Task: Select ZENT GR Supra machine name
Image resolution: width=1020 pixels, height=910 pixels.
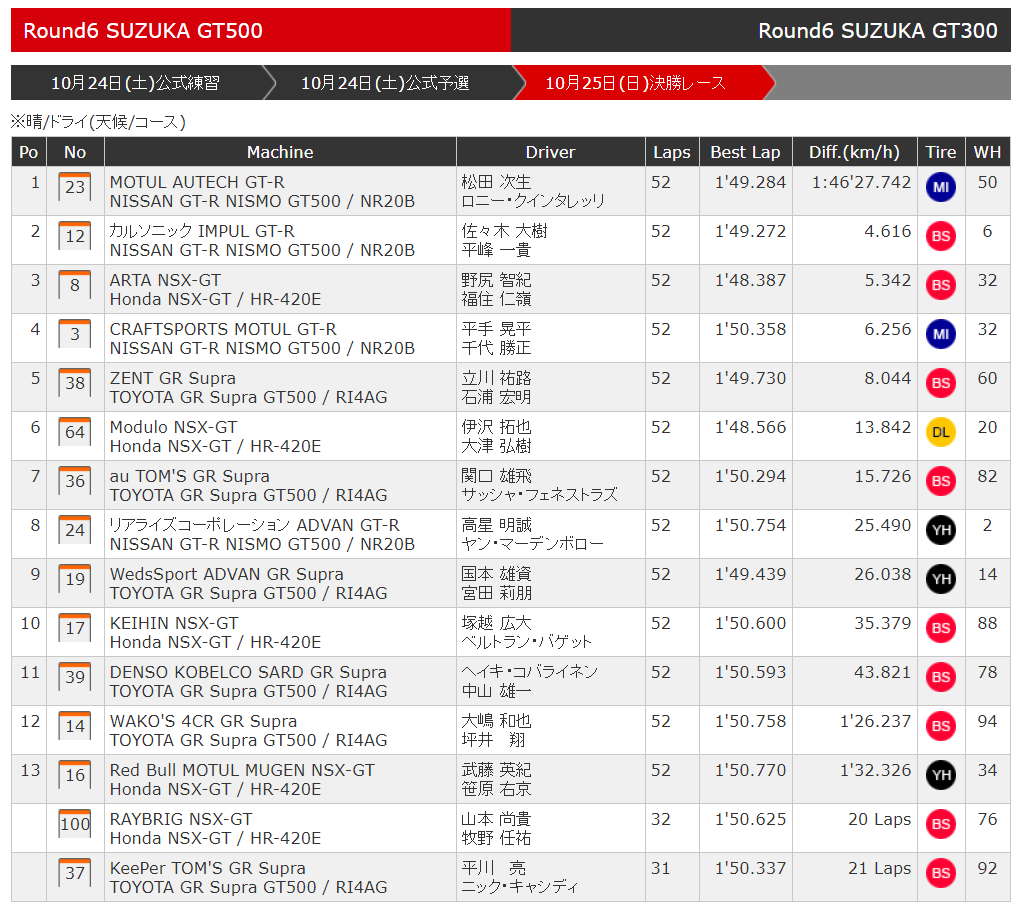Action: [173, 378]
